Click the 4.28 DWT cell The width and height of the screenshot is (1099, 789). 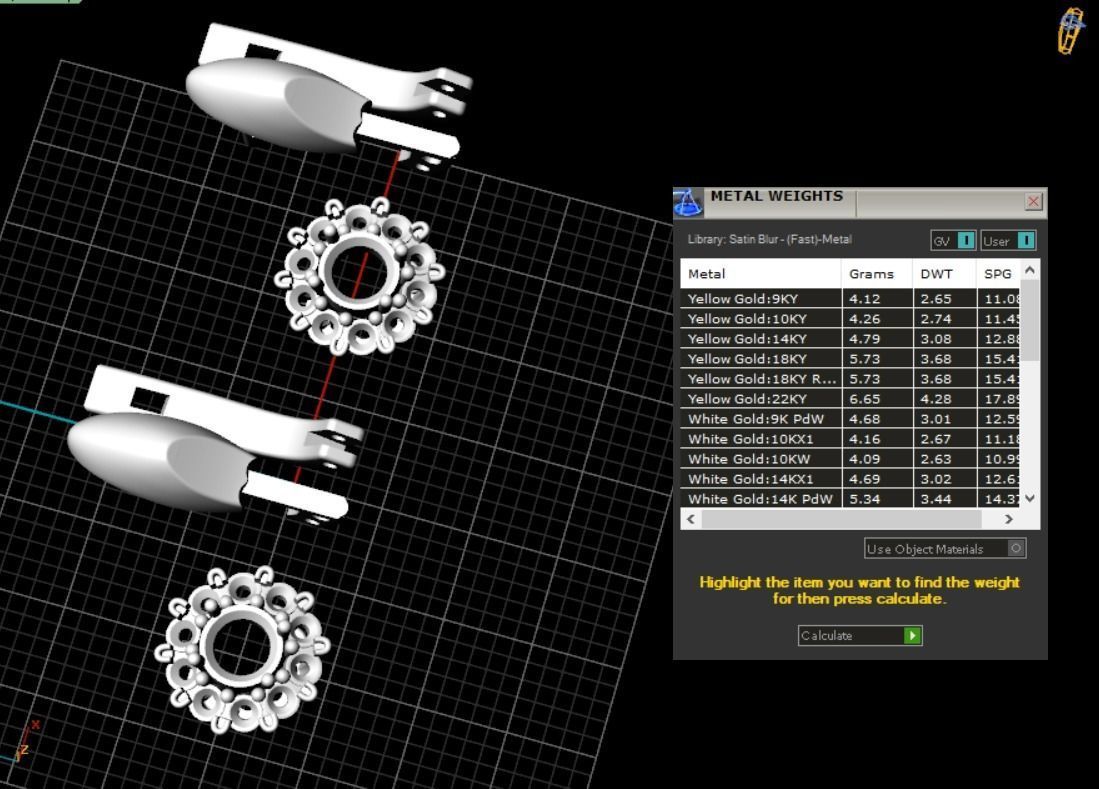pyautogui.click(x=945, y=399)
